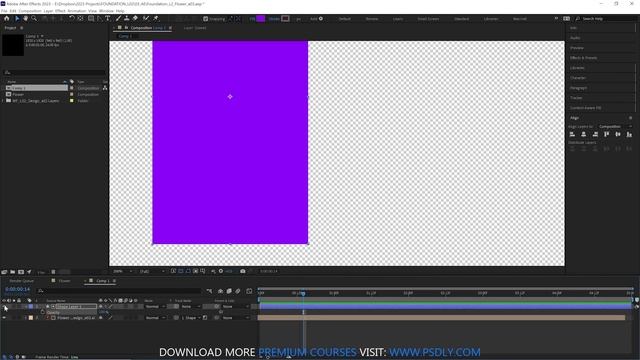The width and height of the screenshot is (640, 360).
Task: Open the Content-Aware Fill panel
Action: [x=585, y=108]
